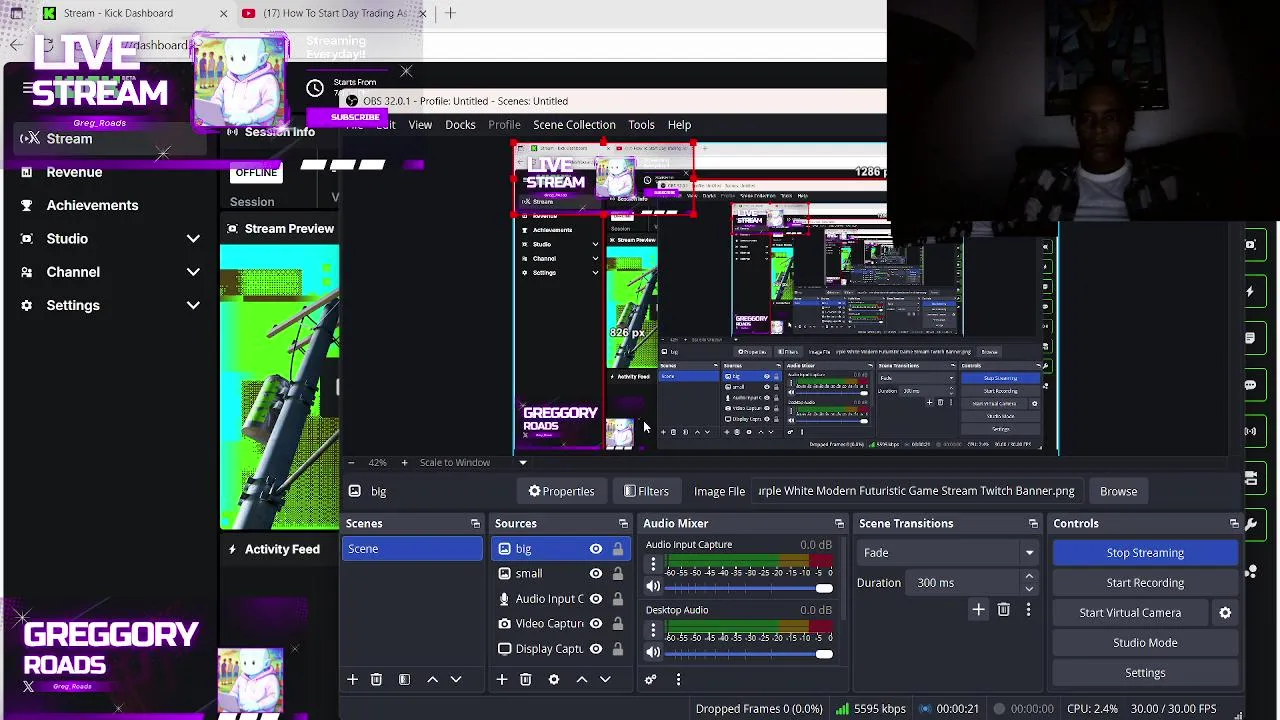Open a new browser tab
Viewport: 1280px width, 720px height.
[450, 13]
